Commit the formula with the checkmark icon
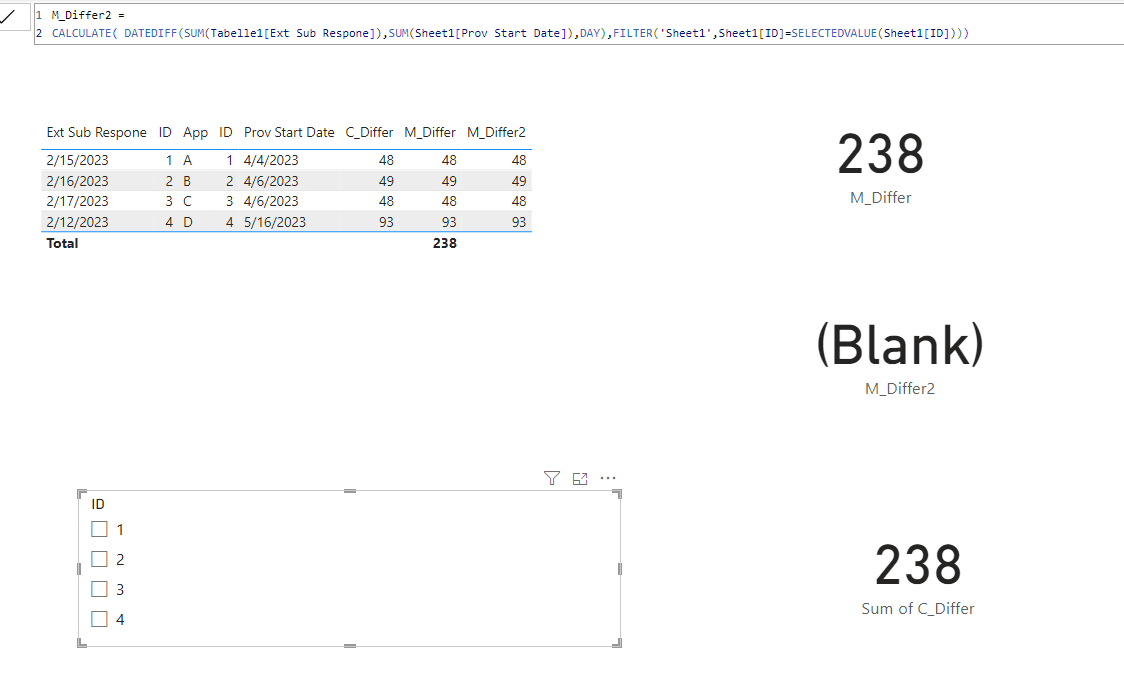 [x=9, y=16]
